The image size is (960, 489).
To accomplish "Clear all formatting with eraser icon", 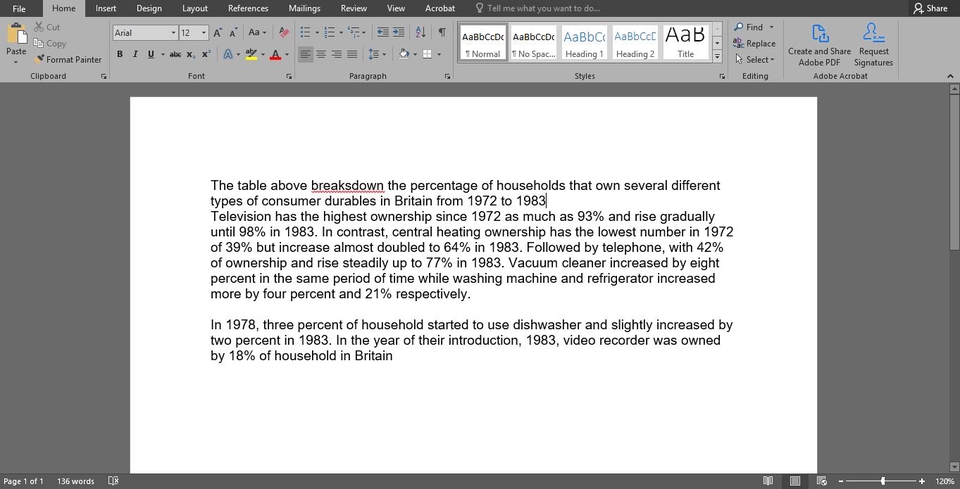I will (x=283, y=32).
